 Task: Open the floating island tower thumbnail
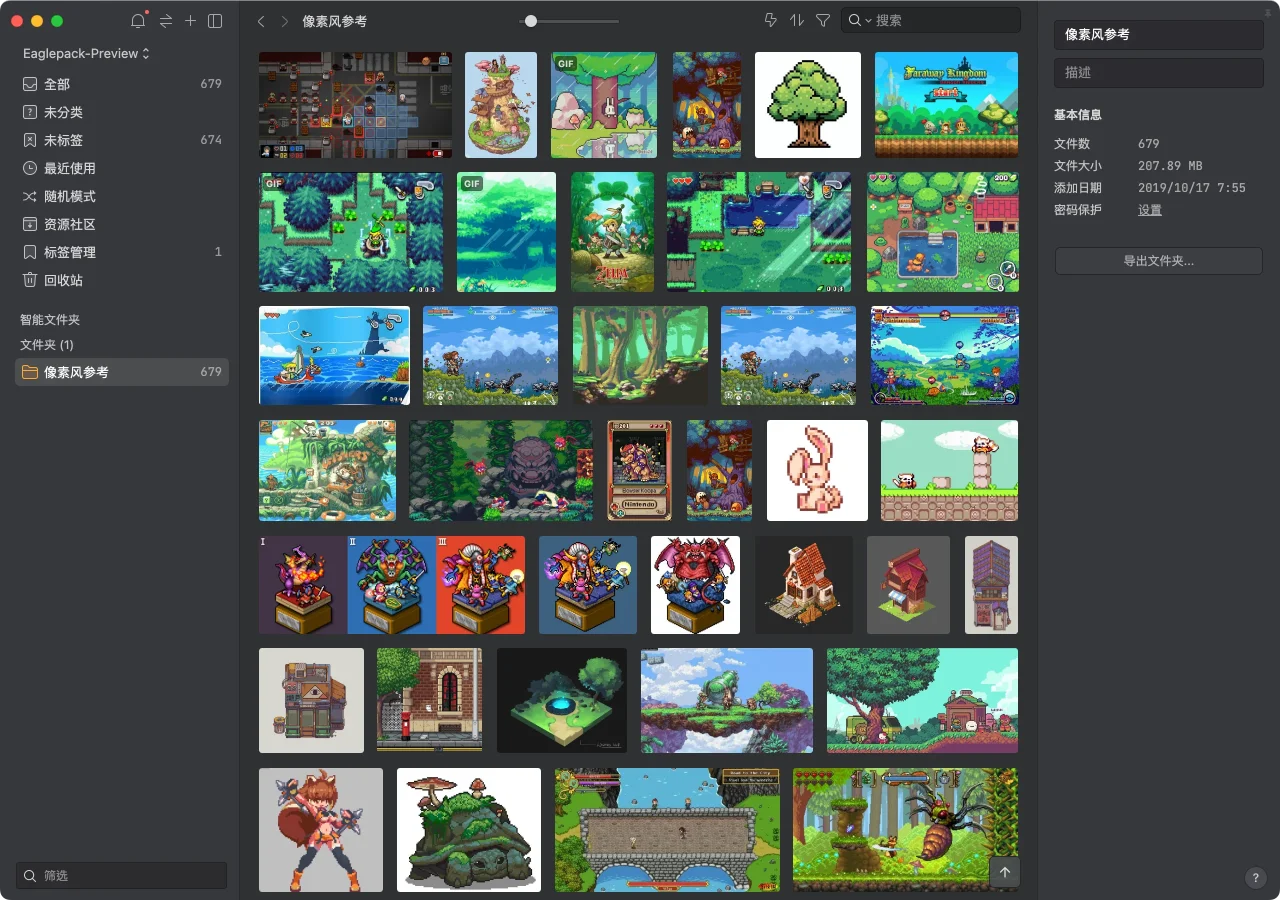click(501, 105)
